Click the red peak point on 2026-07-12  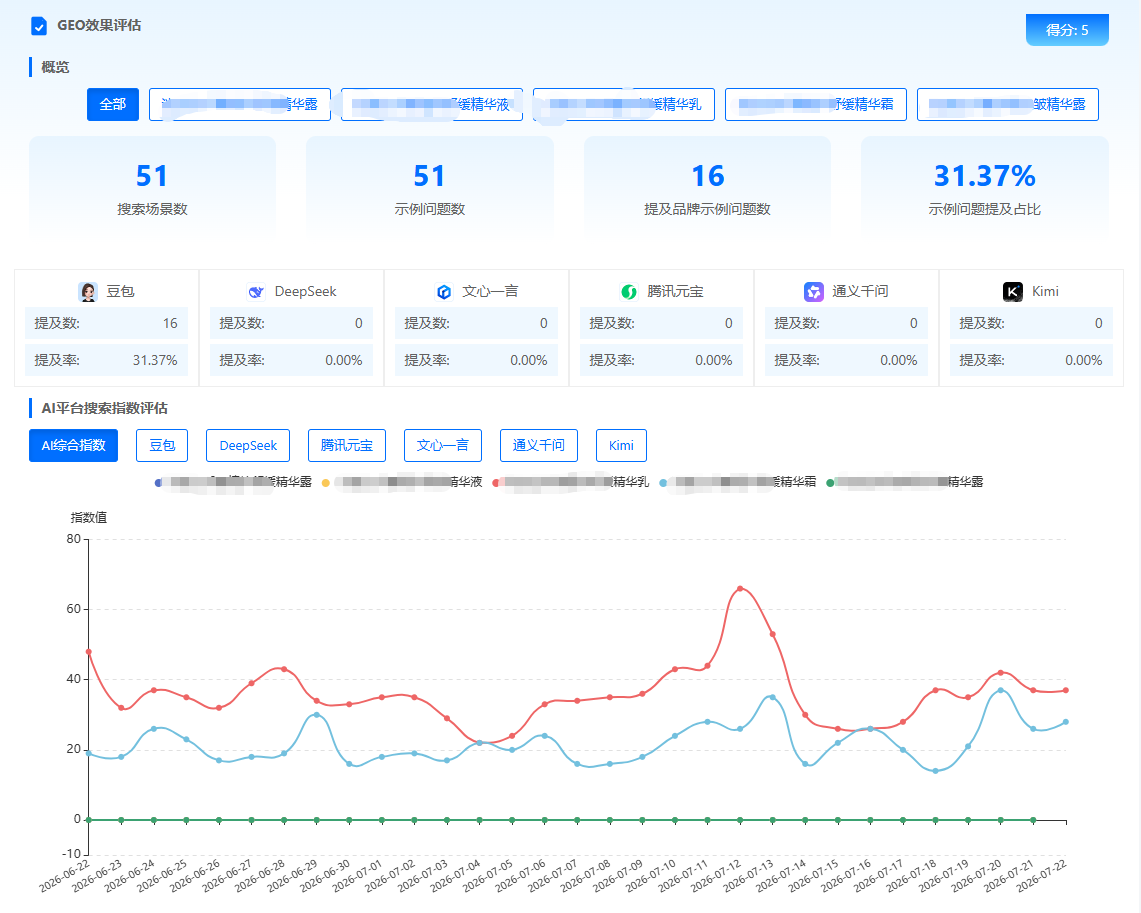pos(740,589)
